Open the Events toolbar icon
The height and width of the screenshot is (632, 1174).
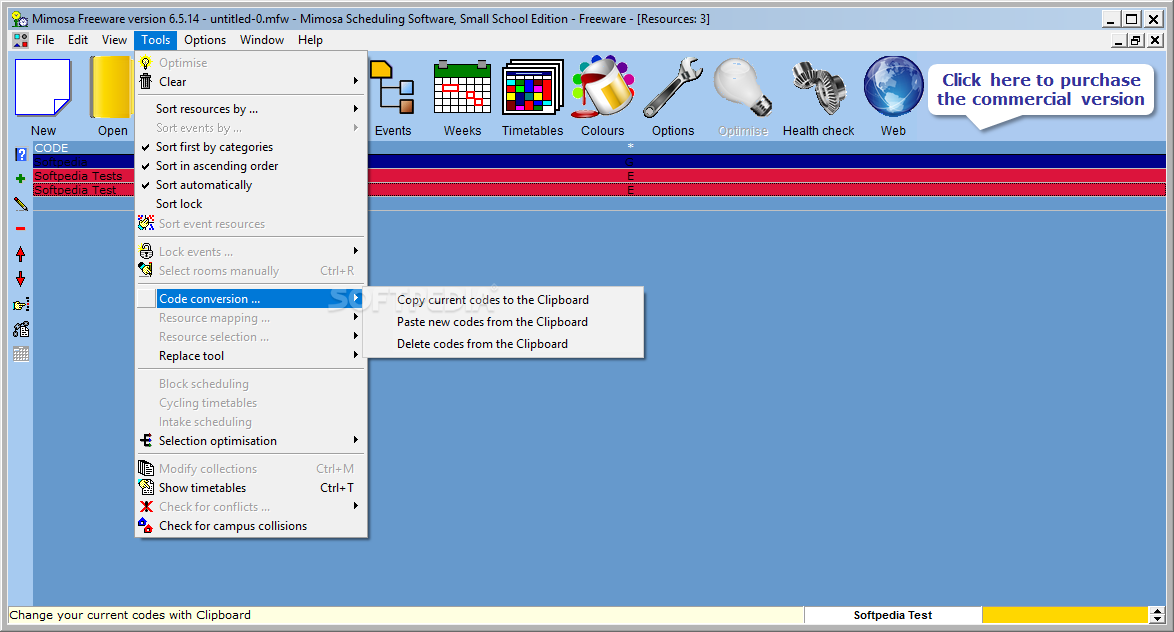coord(392,88)
